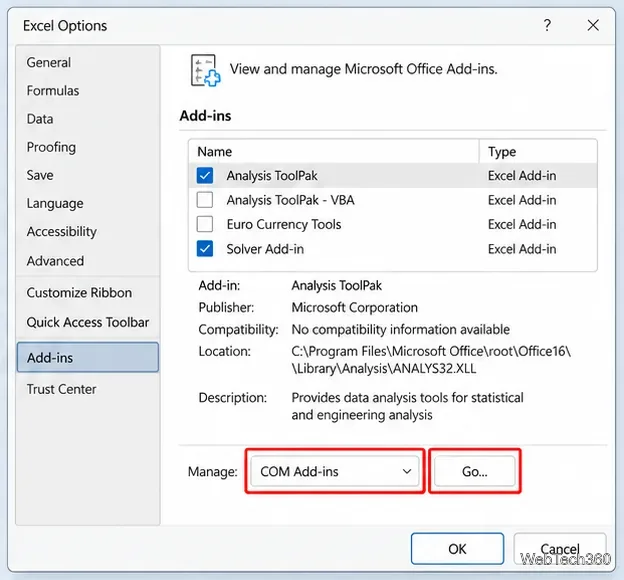
Task: Click the Add-ins puzzle page icon
Action: [x=205, y=70]
